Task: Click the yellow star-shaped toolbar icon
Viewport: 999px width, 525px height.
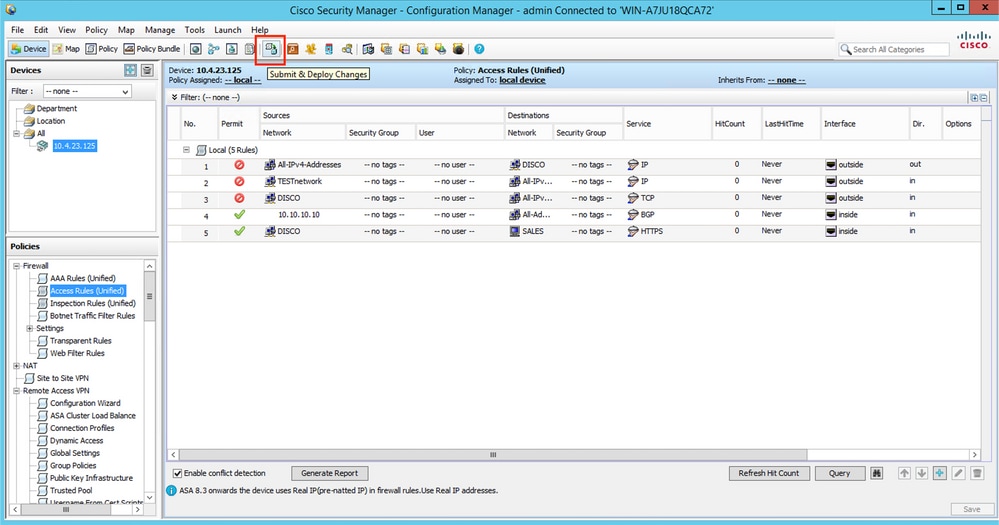Action: (x=310, y=49)
